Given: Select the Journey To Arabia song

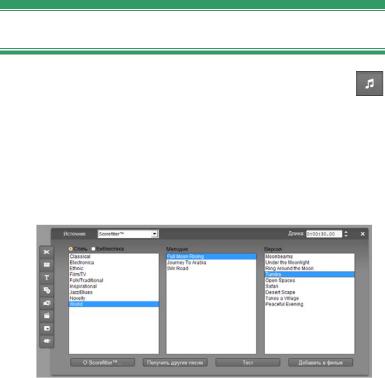Looking at the screenshot, I should pyautogui.click(x=211, y=262).
